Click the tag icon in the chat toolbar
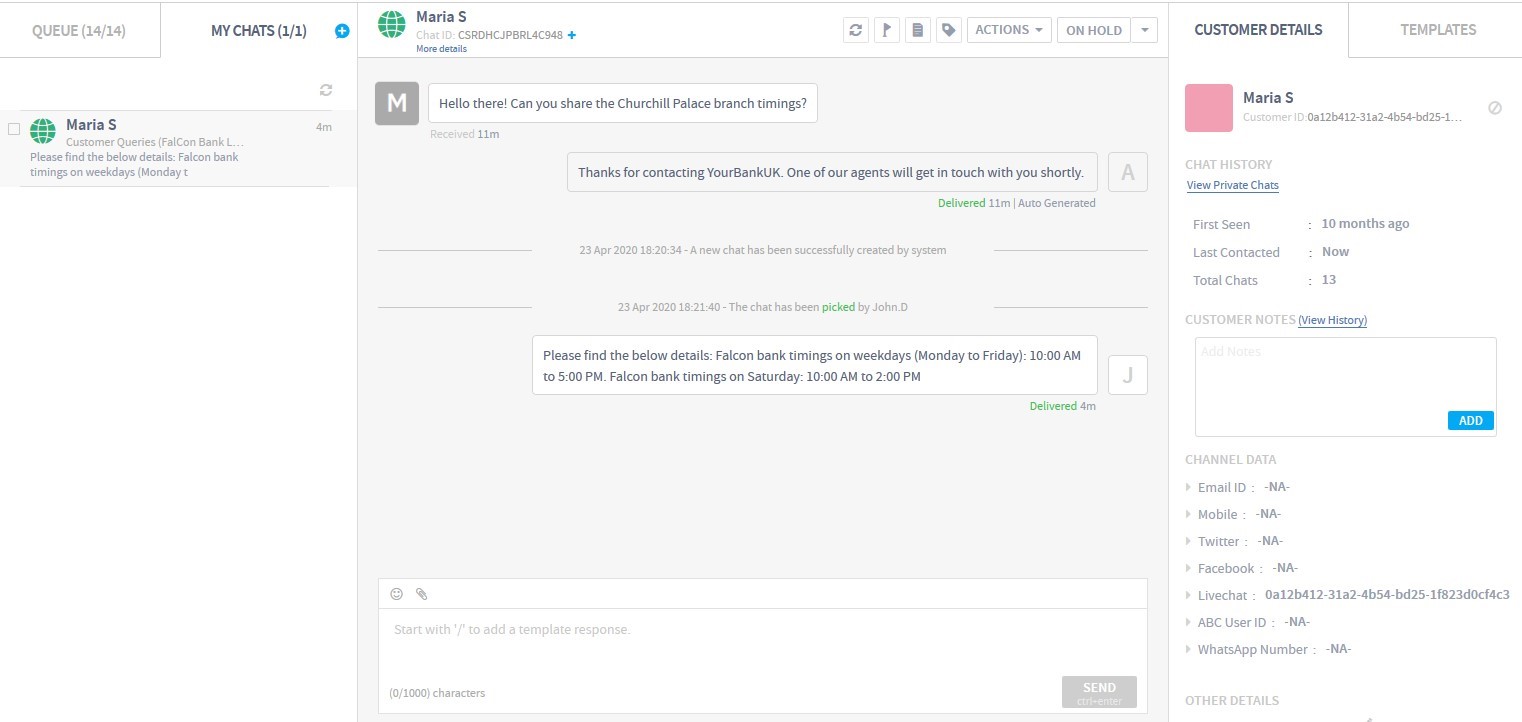The width and height of the screenshot is (1522, 722). point(948,30)
